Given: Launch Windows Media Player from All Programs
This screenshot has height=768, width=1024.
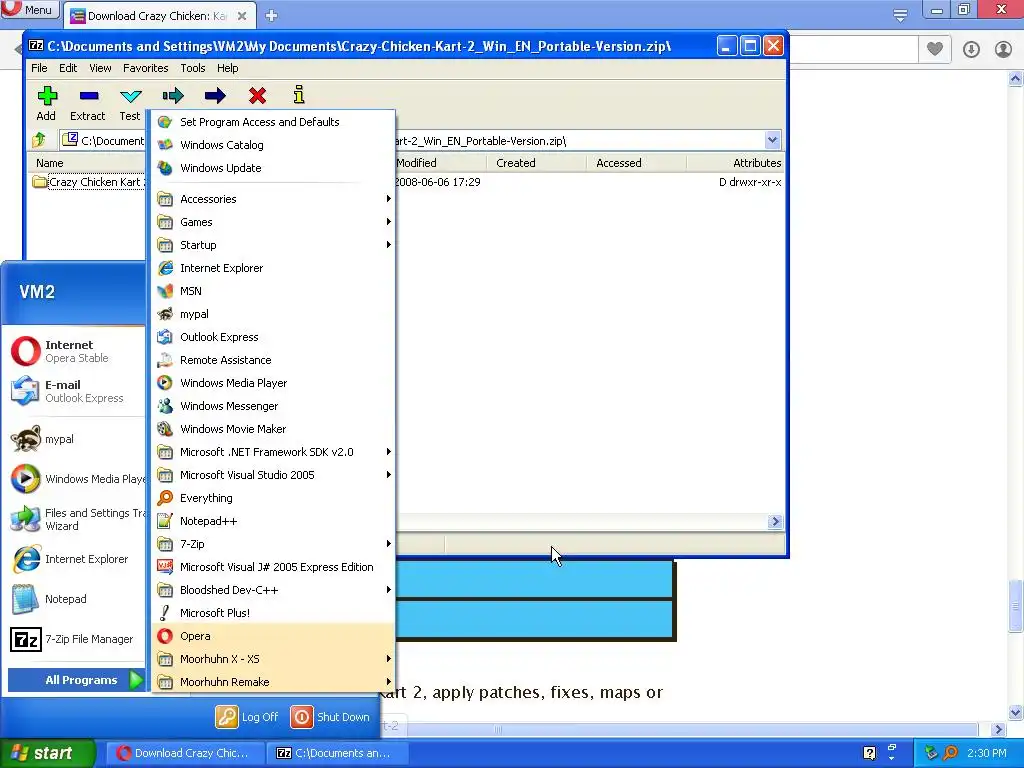Looking at the screenshot, I should 273,383.
